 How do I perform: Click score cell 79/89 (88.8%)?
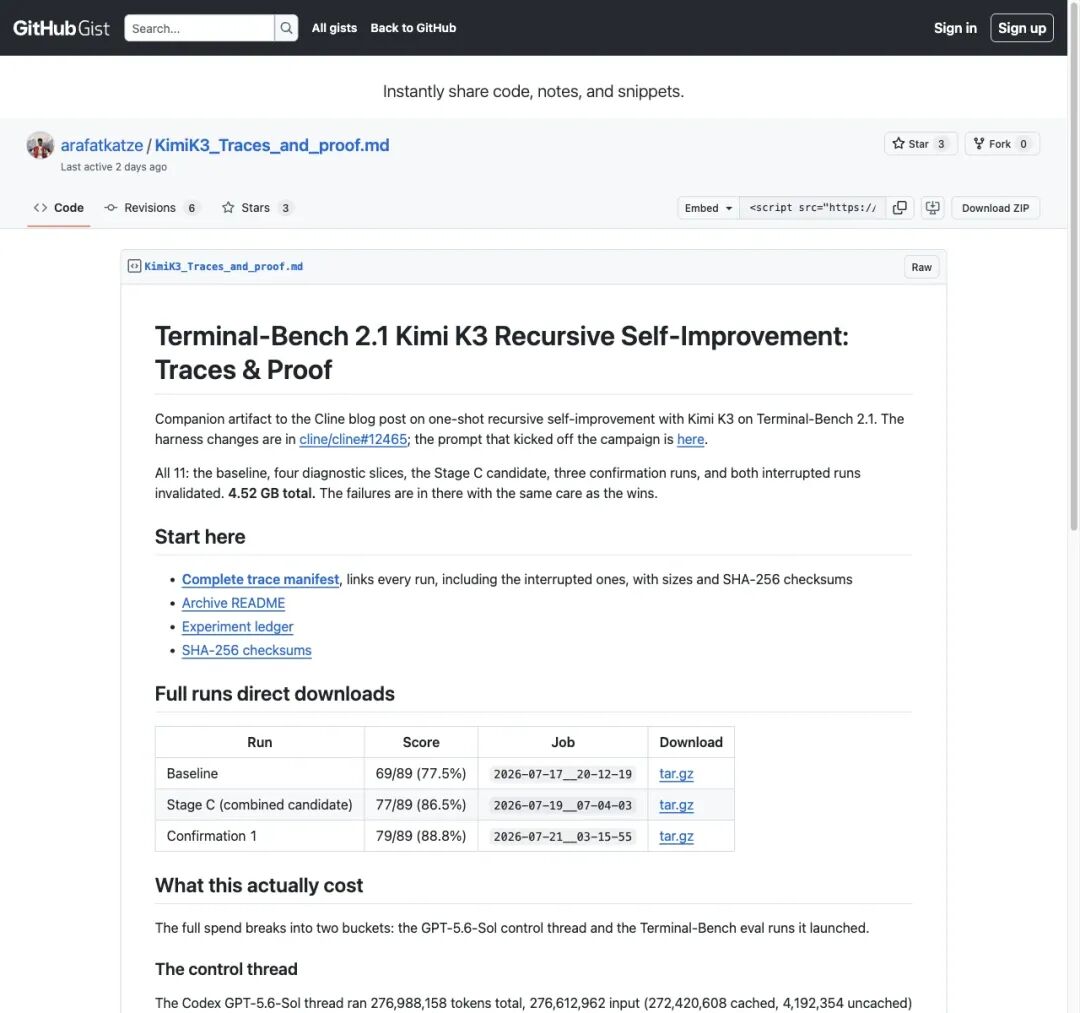click(x=421, y=836)
